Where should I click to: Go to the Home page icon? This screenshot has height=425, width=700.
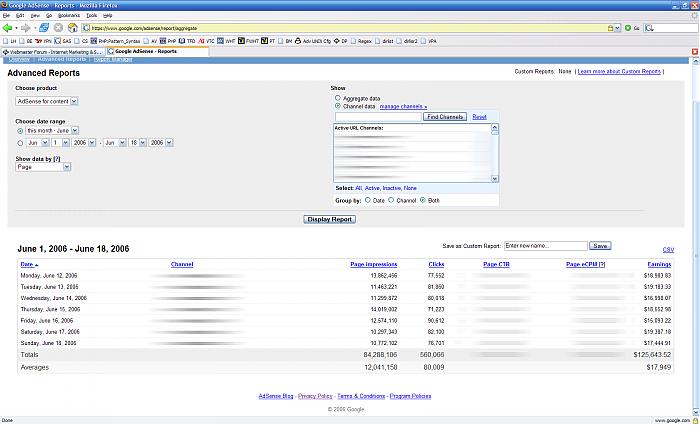pos(72,28)
